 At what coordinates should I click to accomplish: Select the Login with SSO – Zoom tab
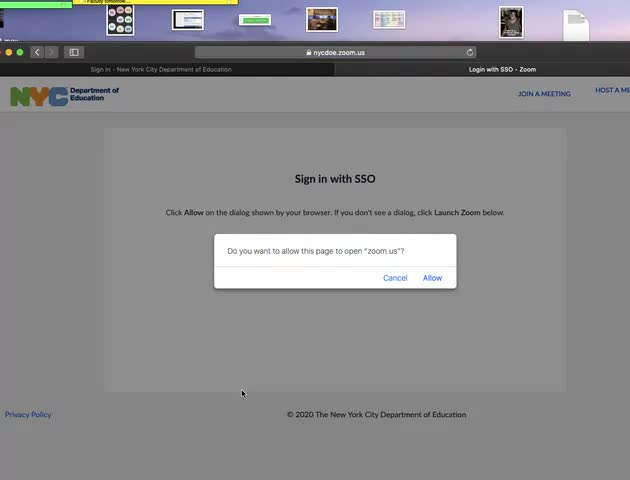tap(504, 70)
